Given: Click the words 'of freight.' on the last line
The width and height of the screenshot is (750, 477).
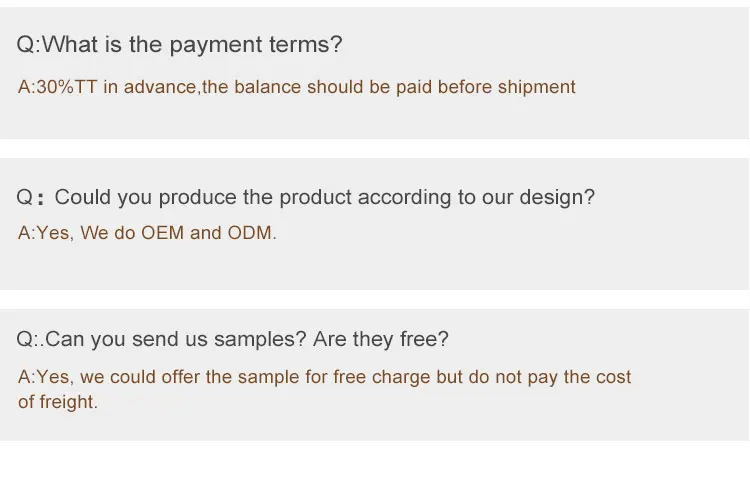Looking at the screenshot, I should click(x=58, y=402).
